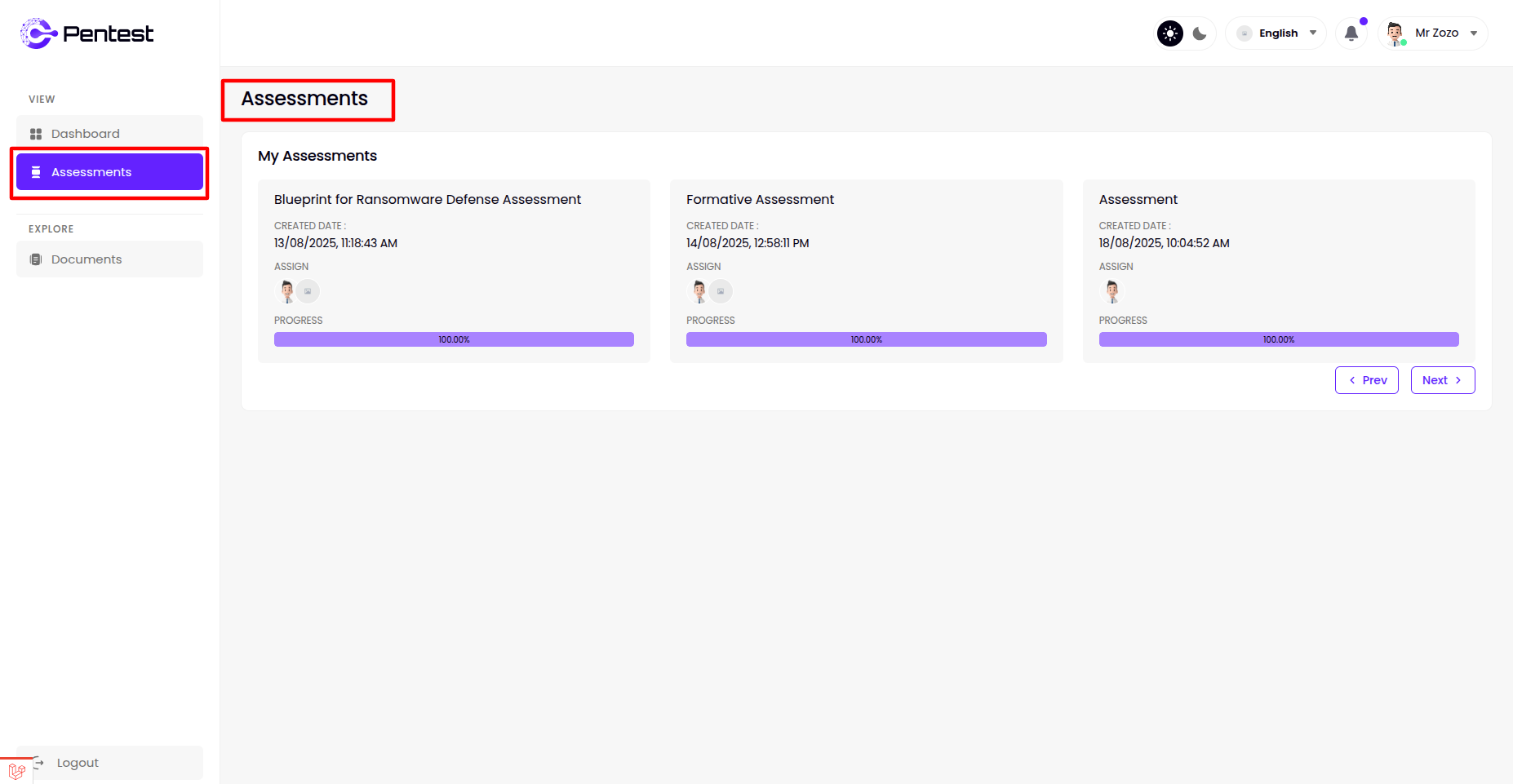
Task: Click the Laravel debug icon in corner
Action: 16,771
